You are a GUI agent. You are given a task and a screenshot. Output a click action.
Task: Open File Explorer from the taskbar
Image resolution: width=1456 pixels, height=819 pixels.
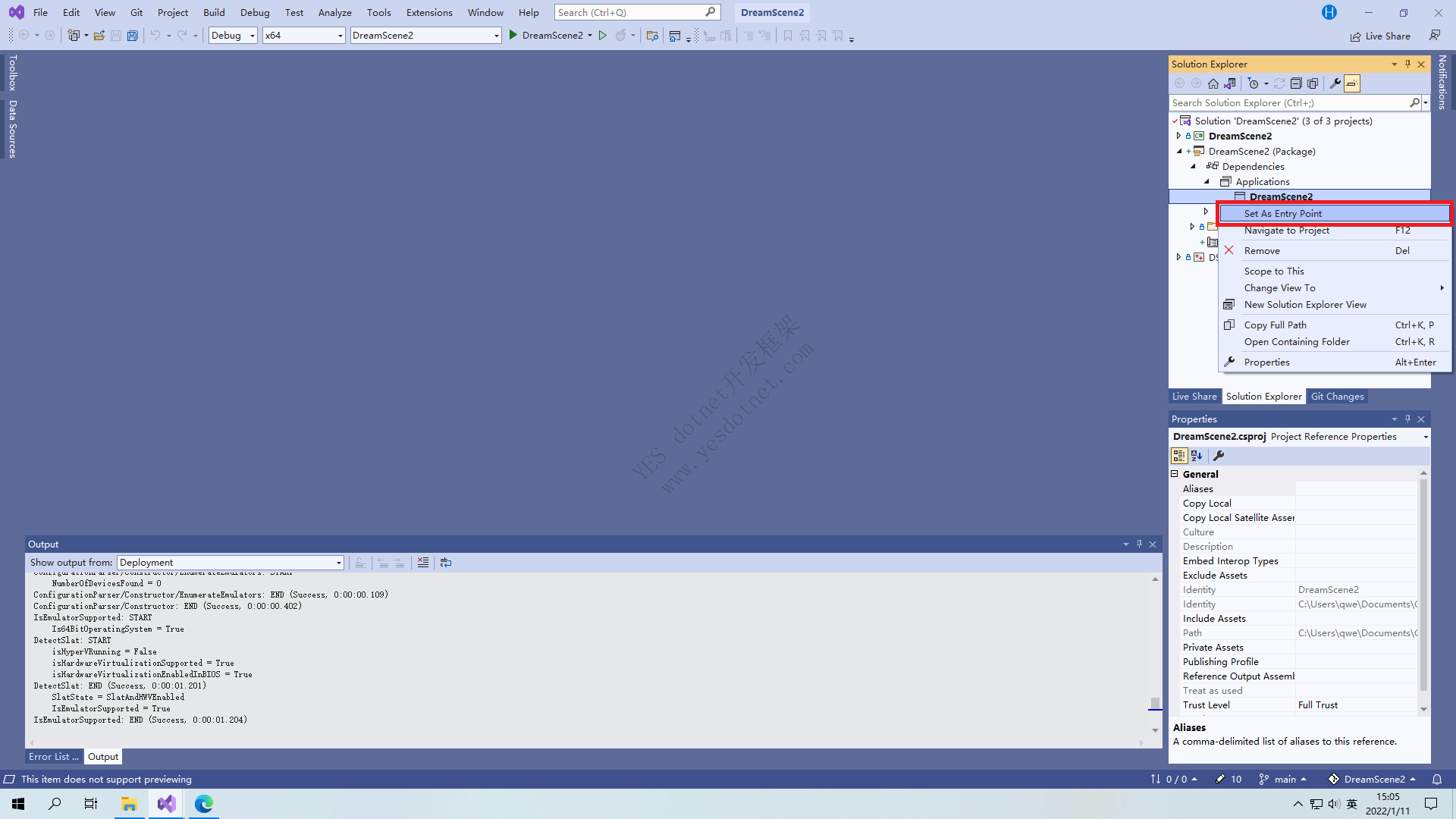(x=129, y=804)
